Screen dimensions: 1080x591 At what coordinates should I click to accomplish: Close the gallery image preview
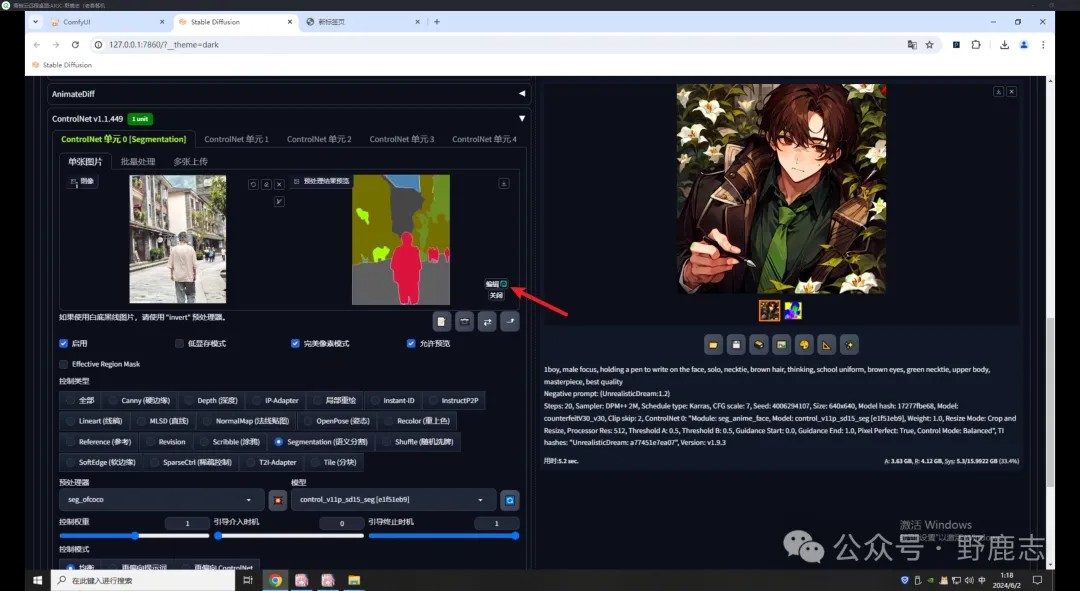point(1011,92)
